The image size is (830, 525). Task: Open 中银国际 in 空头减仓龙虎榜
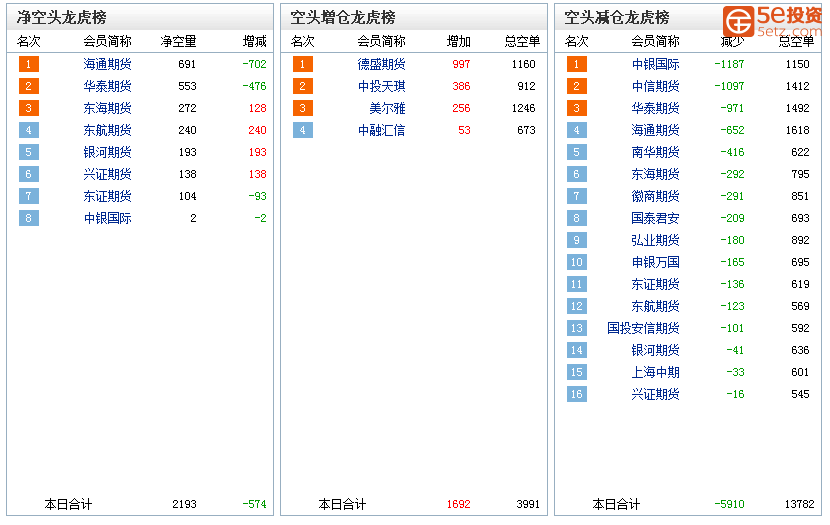[x=655, y=65]
